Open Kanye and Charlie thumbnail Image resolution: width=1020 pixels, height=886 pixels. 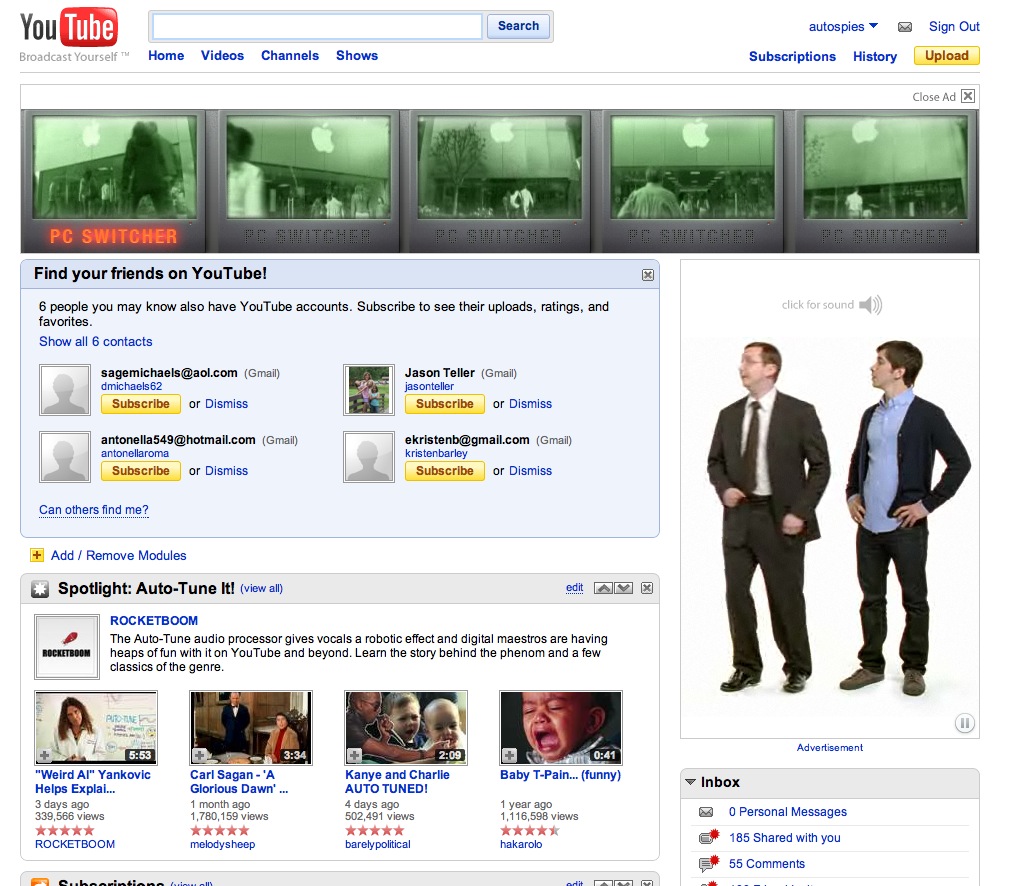pyautogui.click(x=406, y=727)
